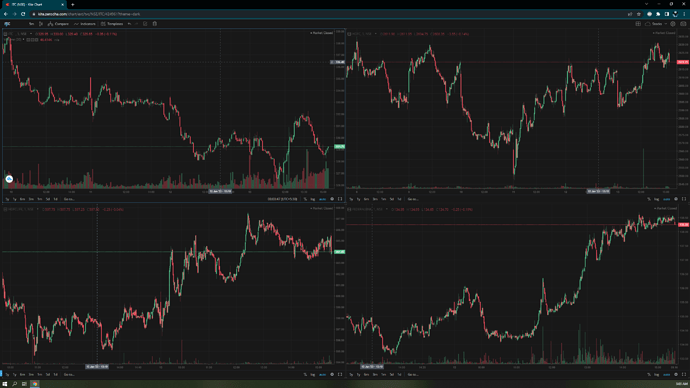690x388 pixels.
Task: Select 1d range on top-left chart
Action: (55, 199)
